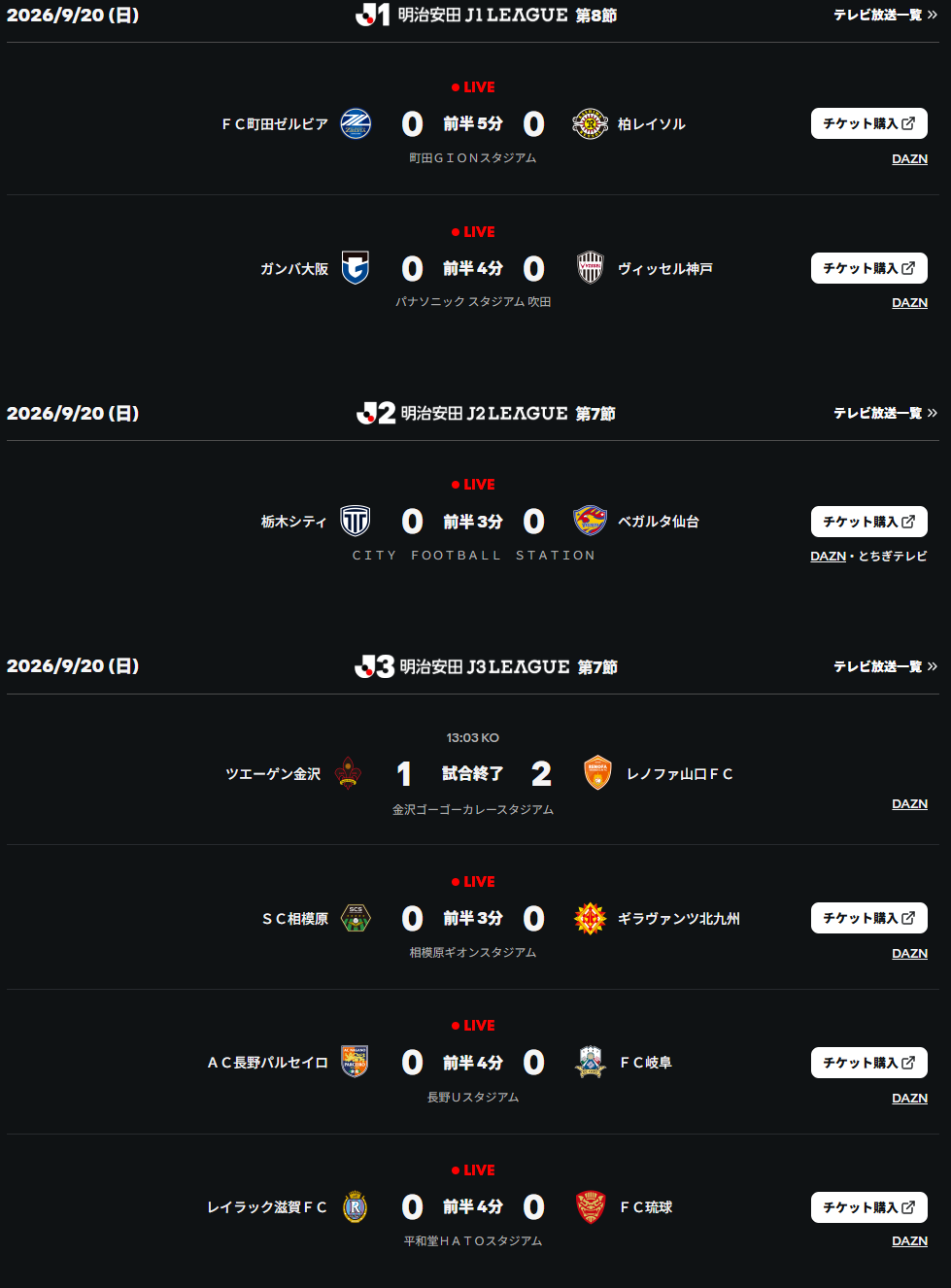Image resolution: width=951 pixels, height=1288 pixels.
Task: Click the FC町田ゼルビア team crest
Action: point(356,123)
